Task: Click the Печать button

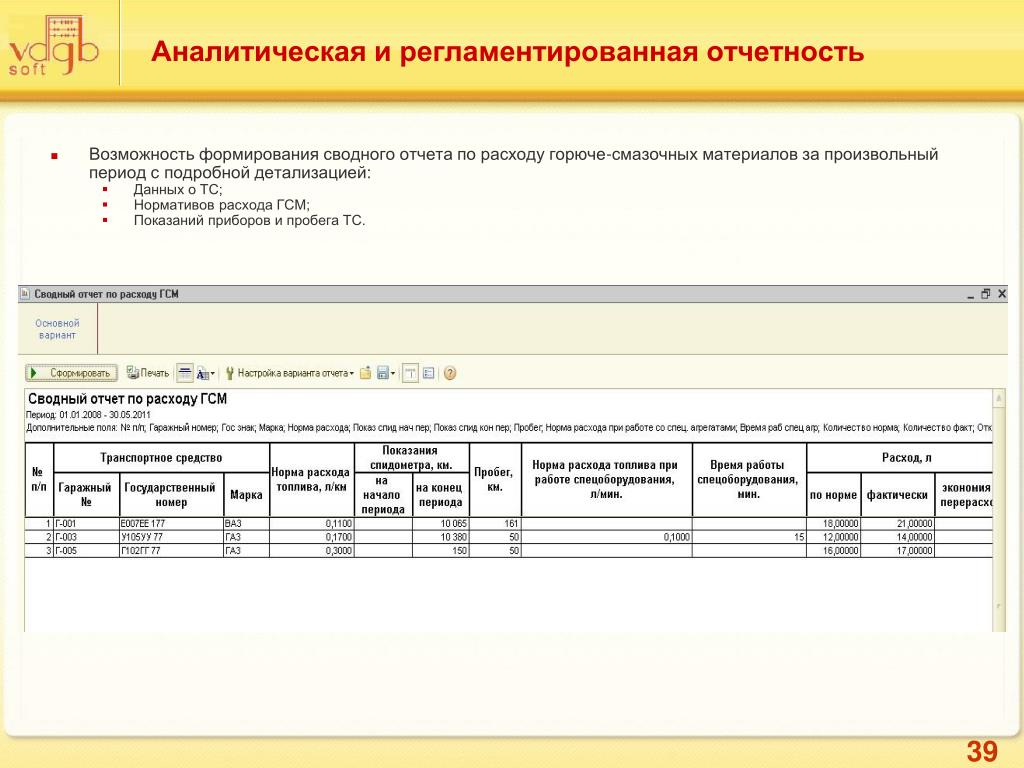Action: [x=148, y=373]
